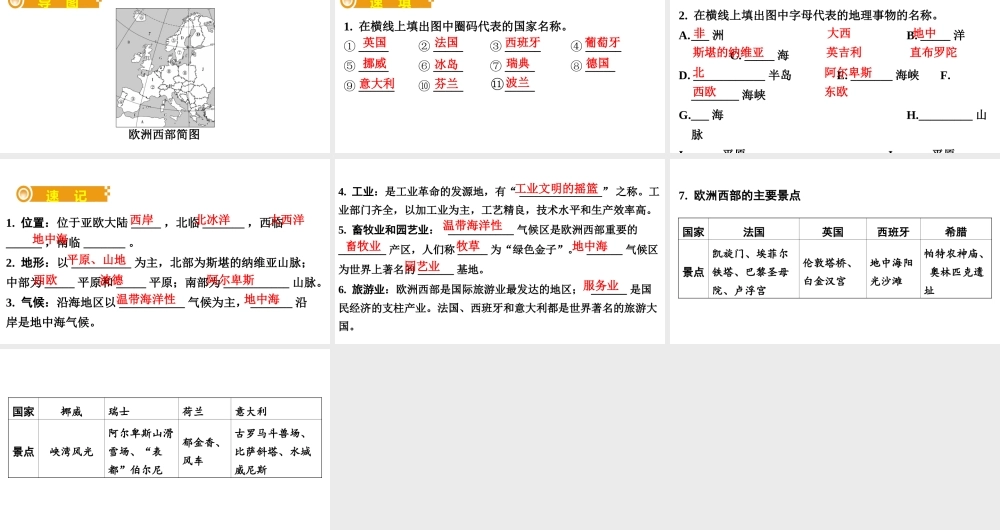Click the red answer 牧草
Screen dimensions: 1000x530
tap(468, 246)
